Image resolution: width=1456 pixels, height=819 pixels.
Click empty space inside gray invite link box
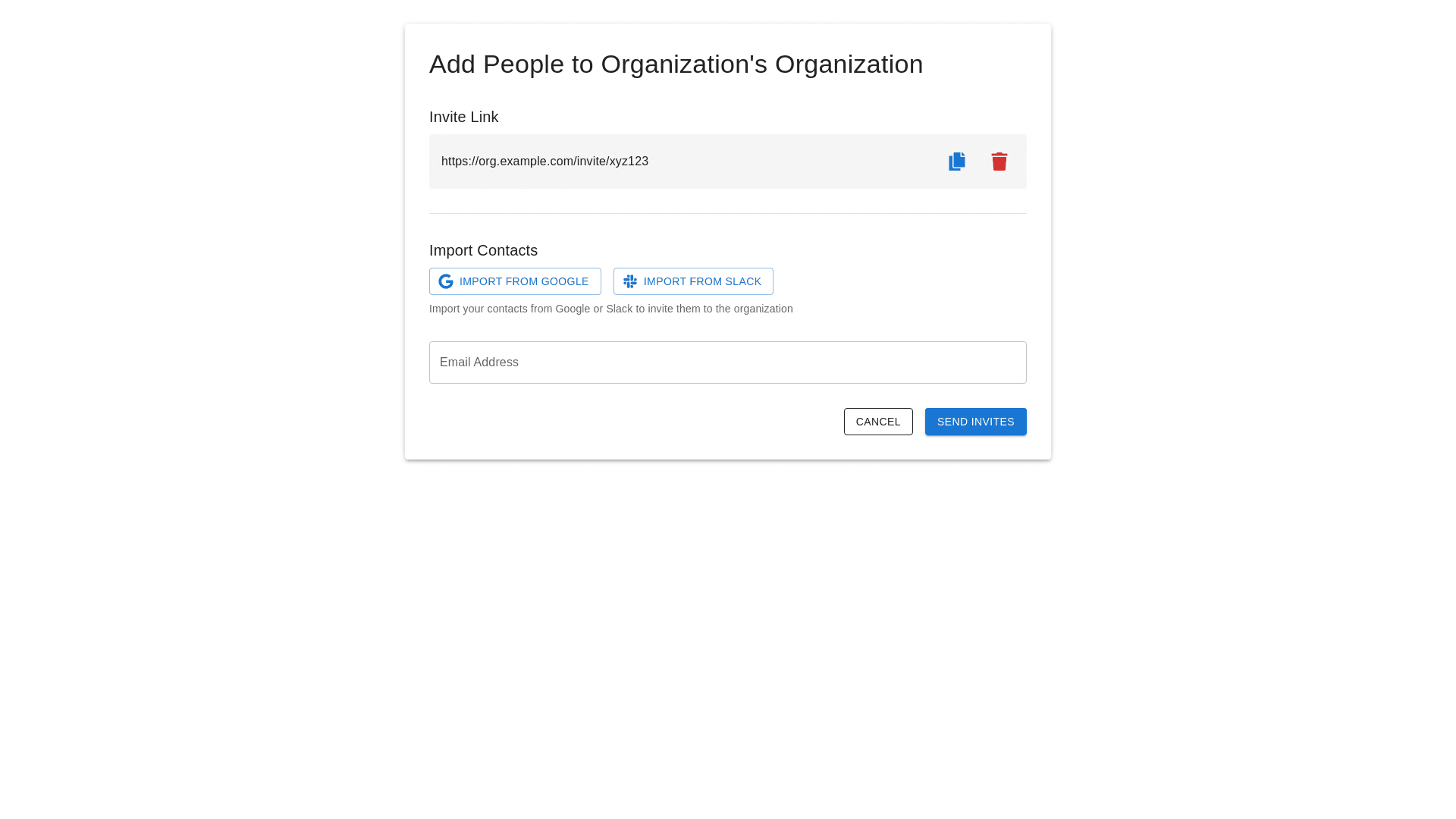pos(789,162)
